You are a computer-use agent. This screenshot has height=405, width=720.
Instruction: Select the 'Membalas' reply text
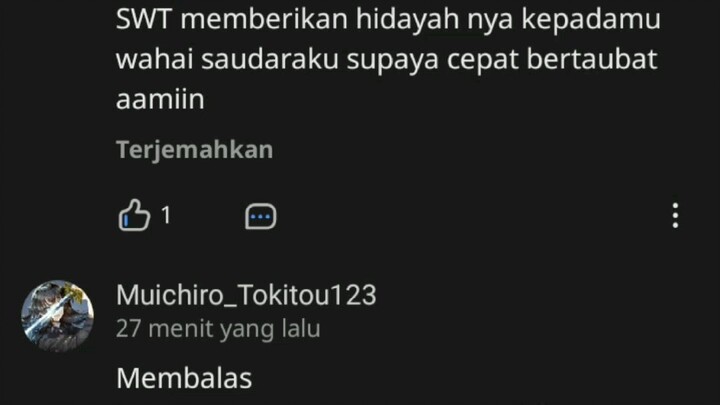pyautogui.click(x=184, y=378)
